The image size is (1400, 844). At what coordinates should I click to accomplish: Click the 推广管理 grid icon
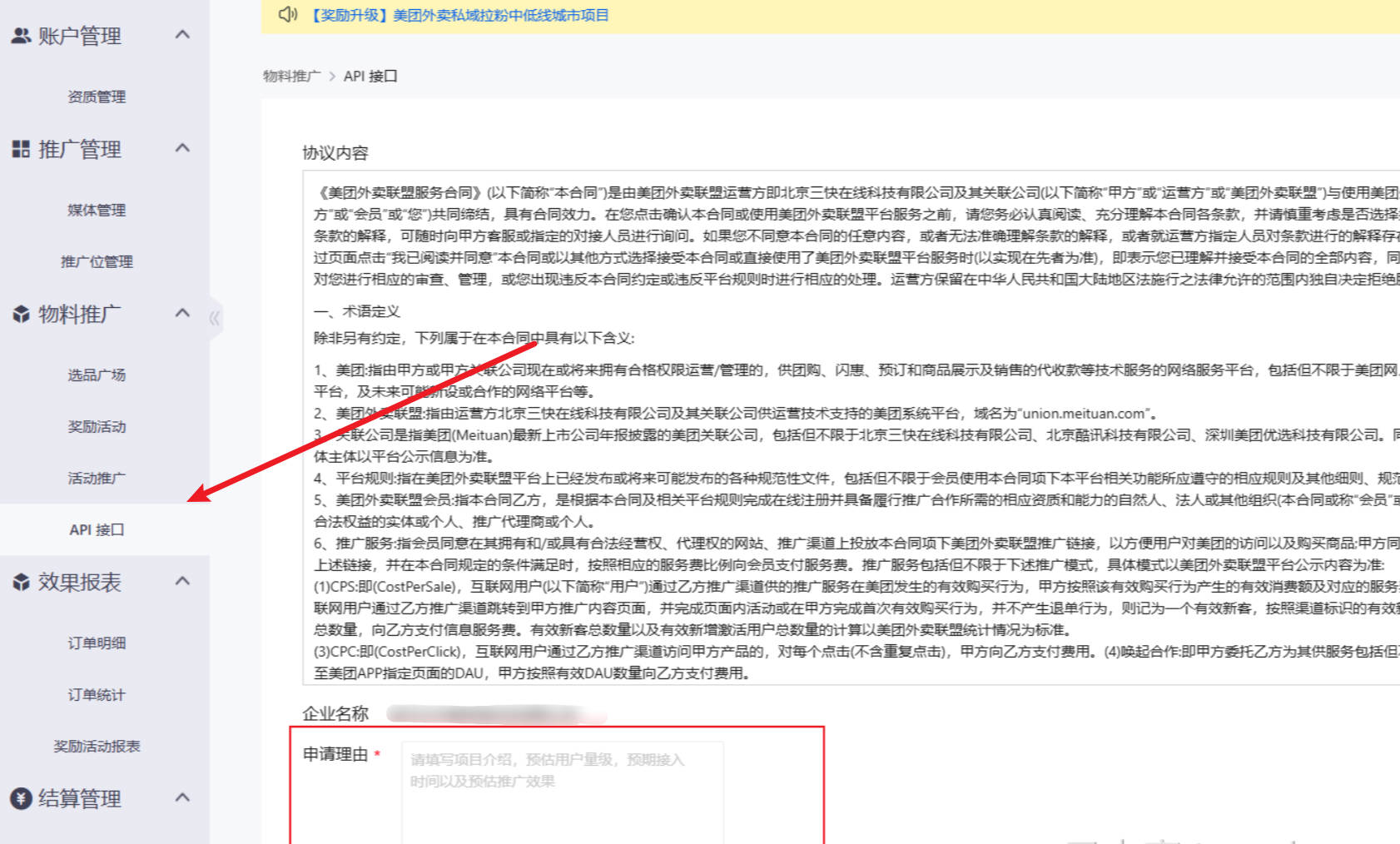21,149
